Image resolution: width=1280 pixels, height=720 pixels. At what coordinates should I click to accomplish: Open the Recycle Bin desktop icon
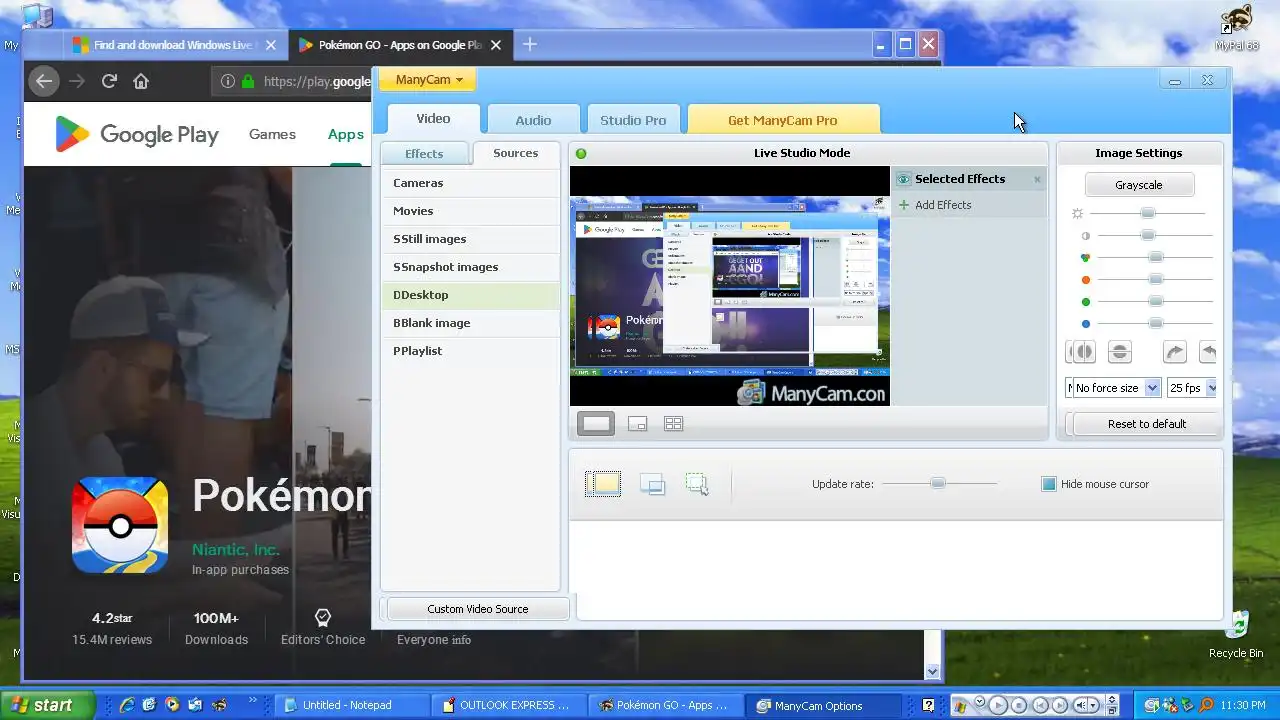1236,634
